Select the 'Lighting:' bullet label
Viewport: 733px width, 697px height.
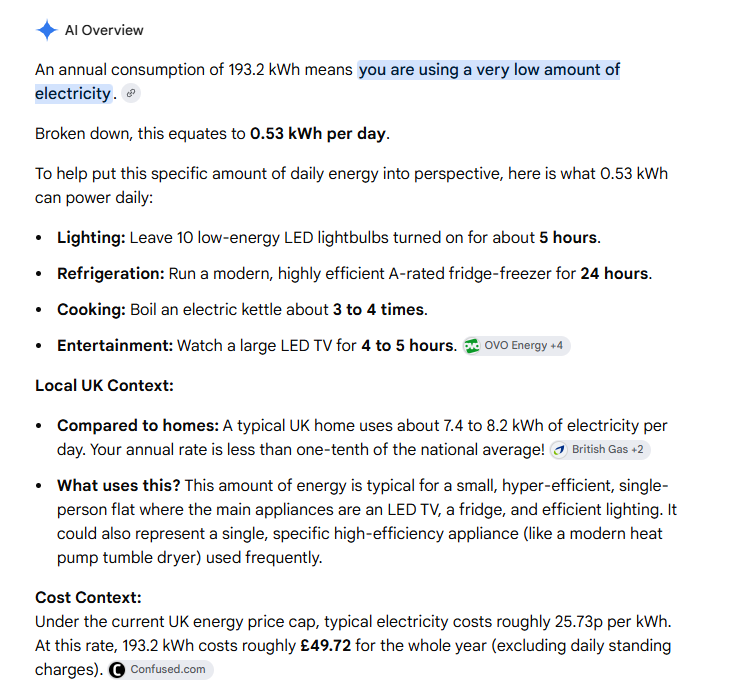[91, 237]
